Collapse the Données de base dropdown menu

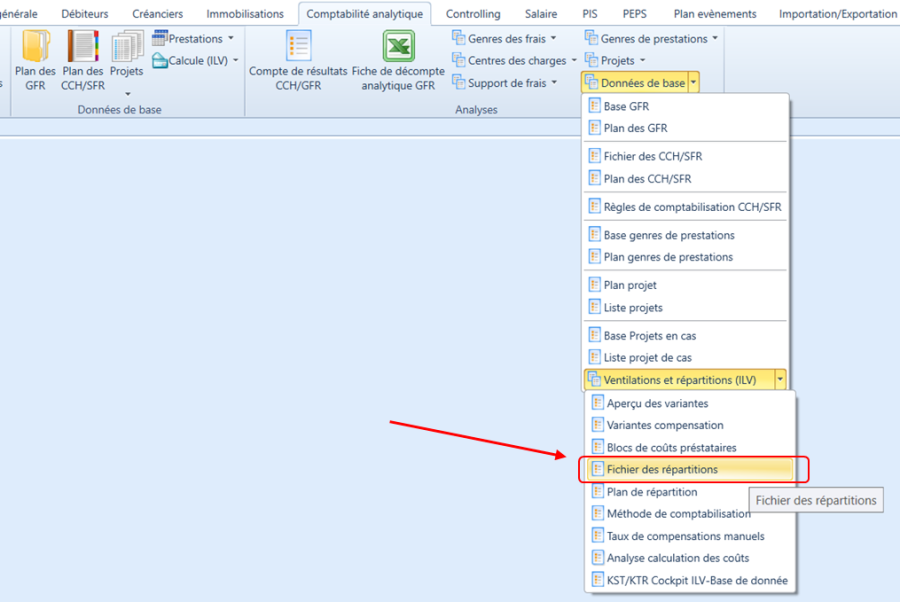click(693, 83)
